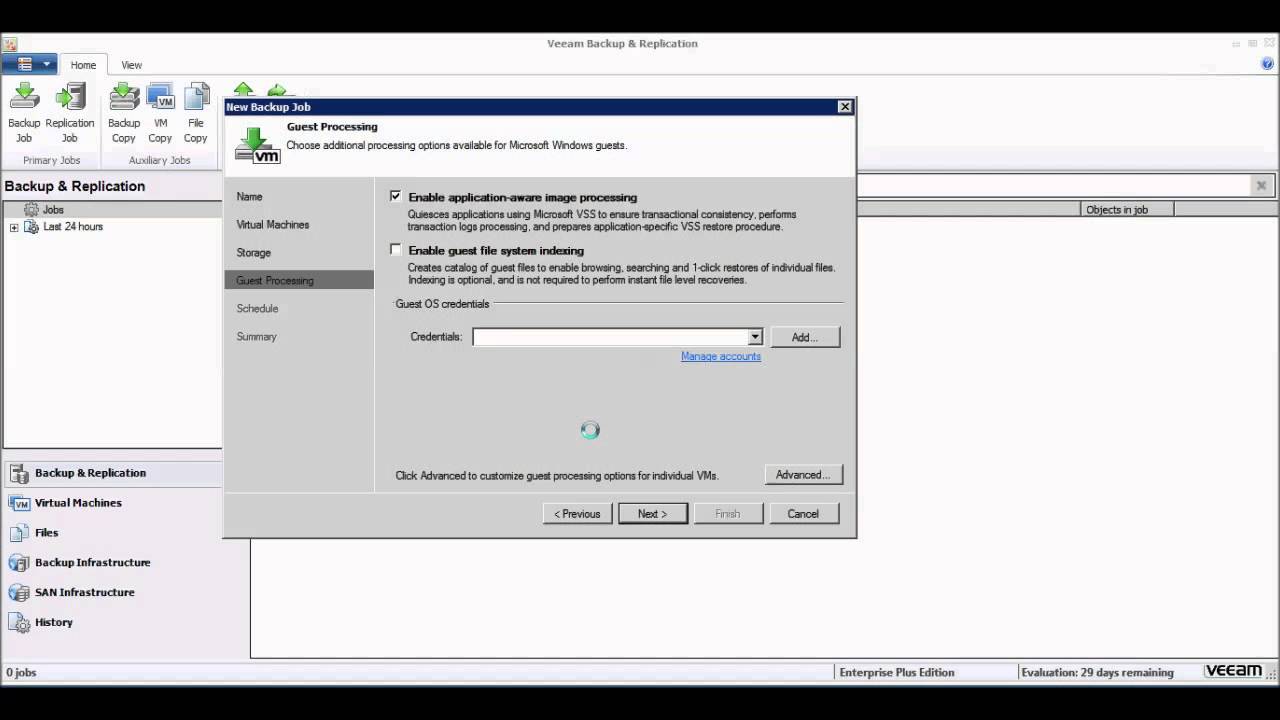Open the SAN Infrastructure sidebar section

(x=112, y=593)
